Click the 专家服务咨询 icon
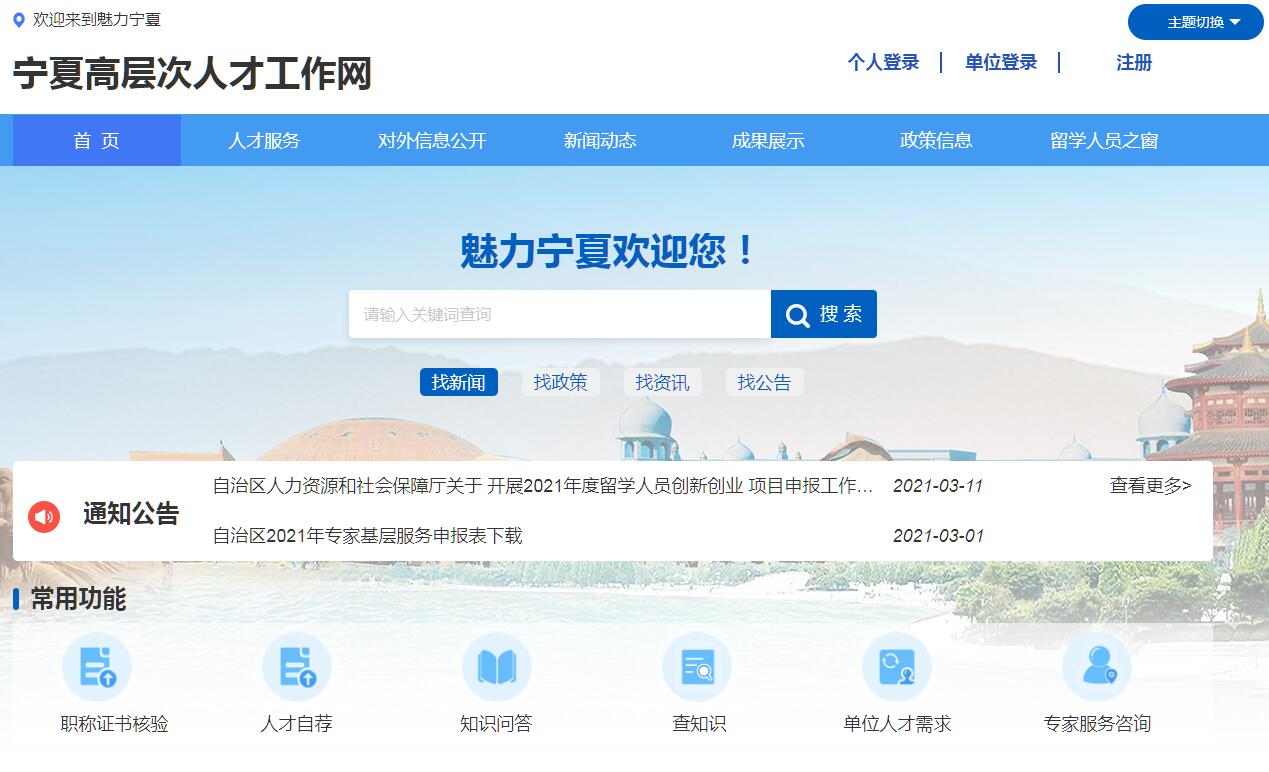Viewport: 1269px width, 772px height. pos(1097,667)
